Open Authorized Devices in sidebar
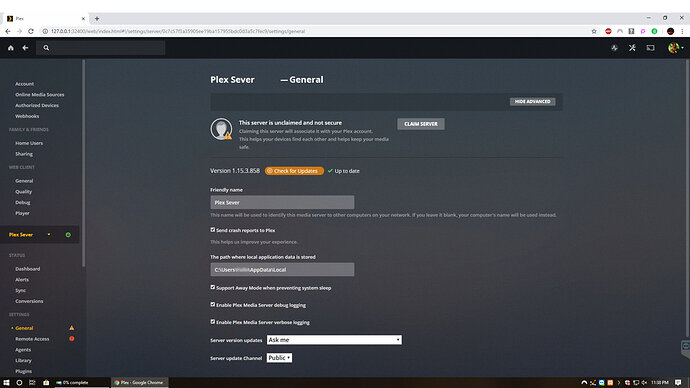The image size is (690, 388). click(37, 106)
